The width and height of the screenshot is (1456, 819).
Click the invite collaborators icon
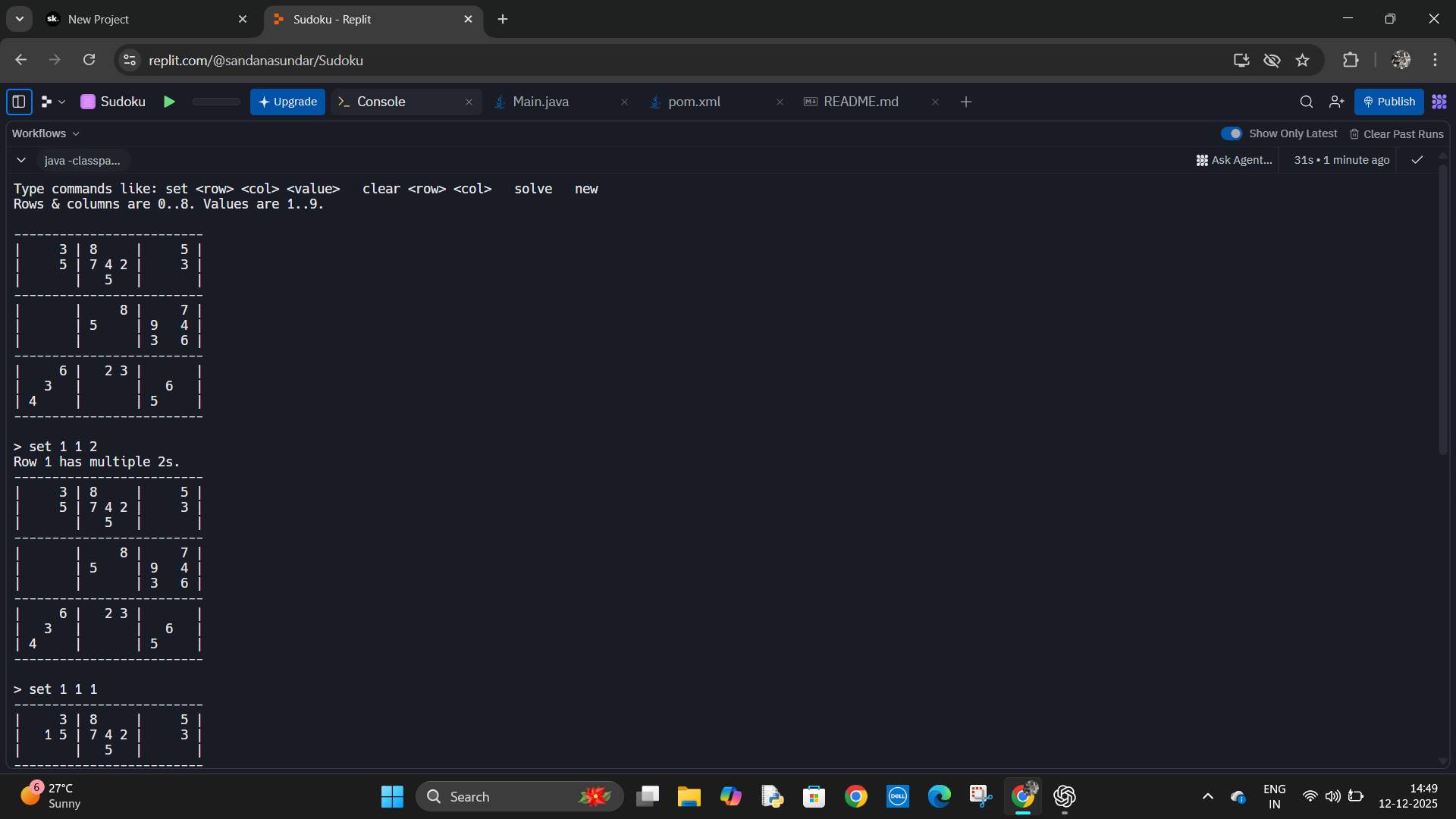coord(1336,102)
